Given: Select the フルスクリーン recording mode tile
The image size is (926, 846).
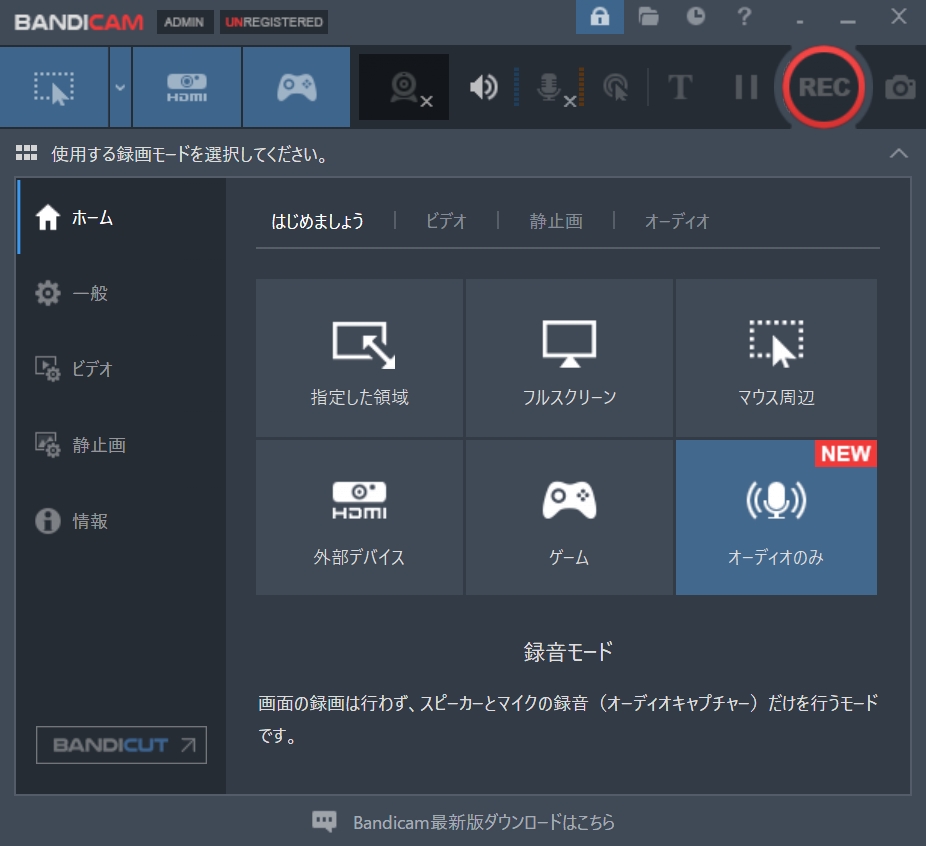Looking at the screenshot, I should pyautogui.click(x=568, y=357).
